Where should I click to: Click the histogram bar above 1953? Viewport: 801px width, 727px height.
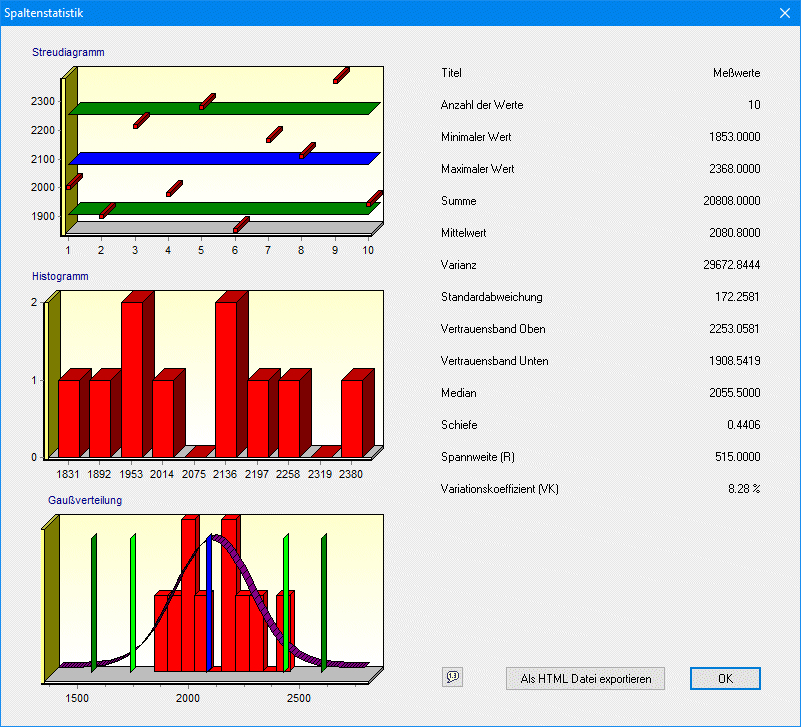[x=132, y=378]
